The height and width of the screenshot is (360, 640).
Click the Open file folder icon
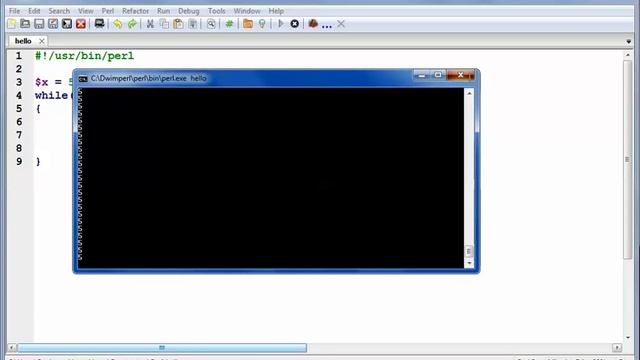tap(25, 24)
